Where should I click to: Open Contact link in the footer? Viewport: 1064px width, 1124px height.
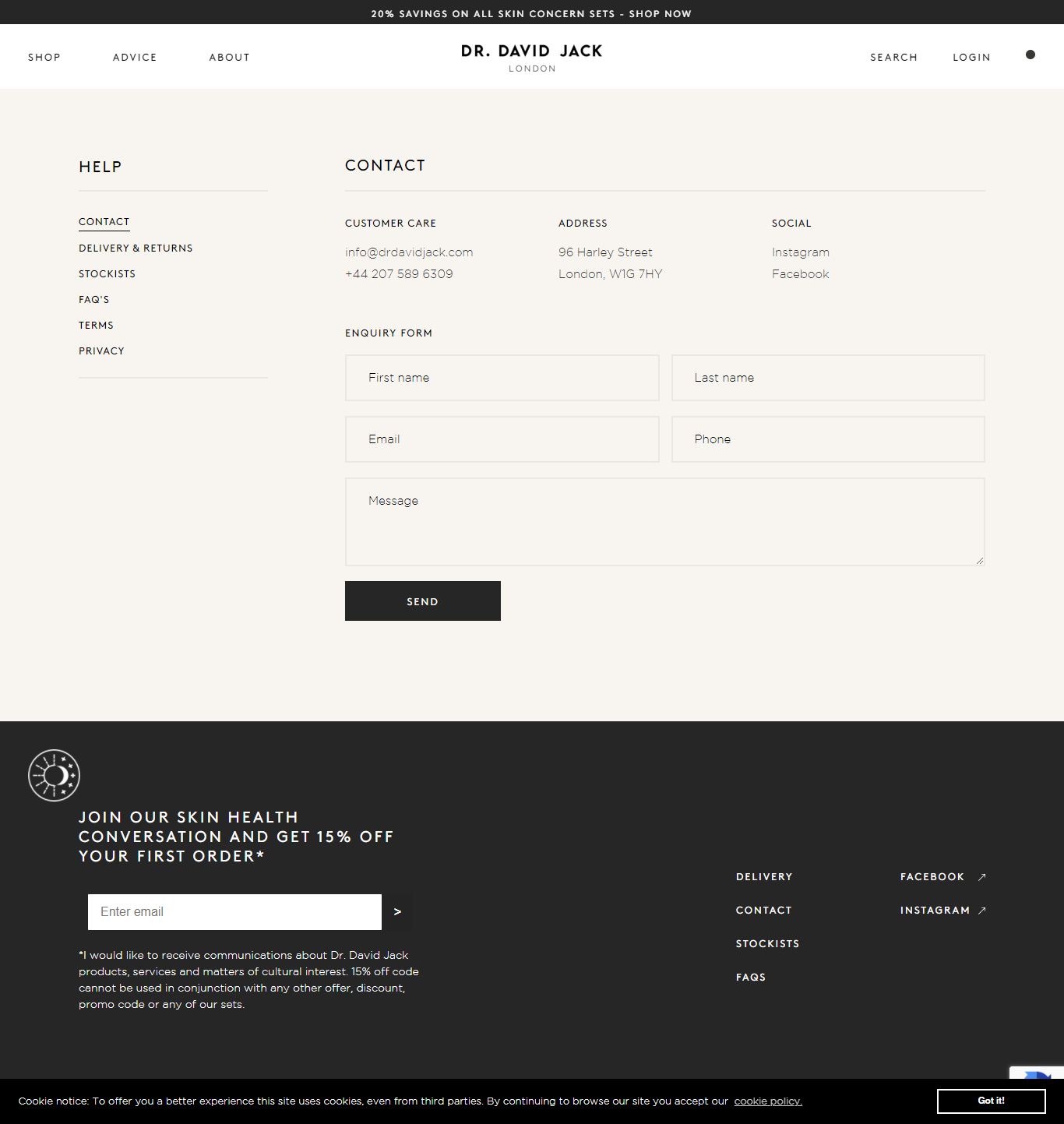[x=763, y=911]
